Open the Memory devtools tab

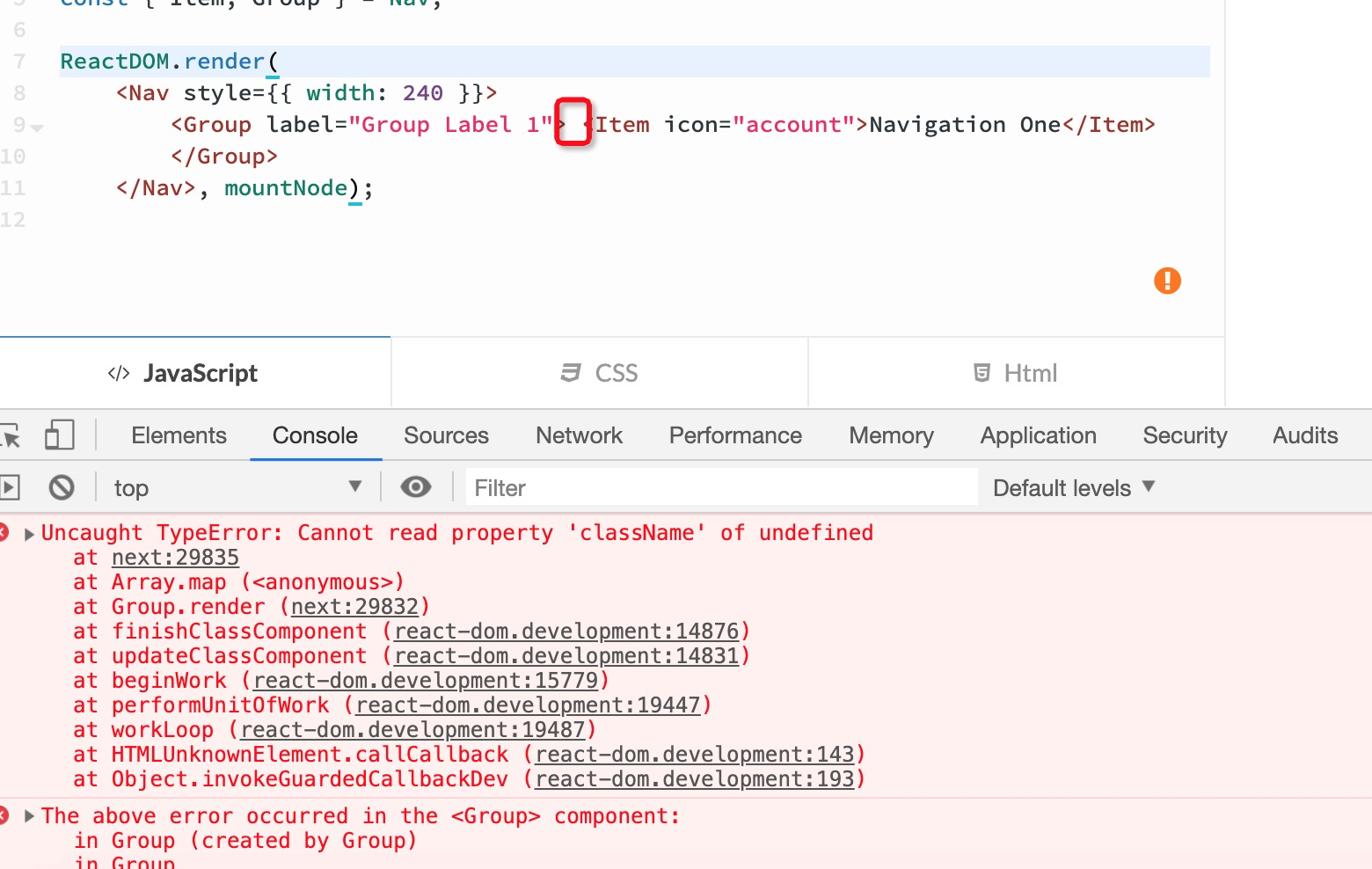click(891, 435)
